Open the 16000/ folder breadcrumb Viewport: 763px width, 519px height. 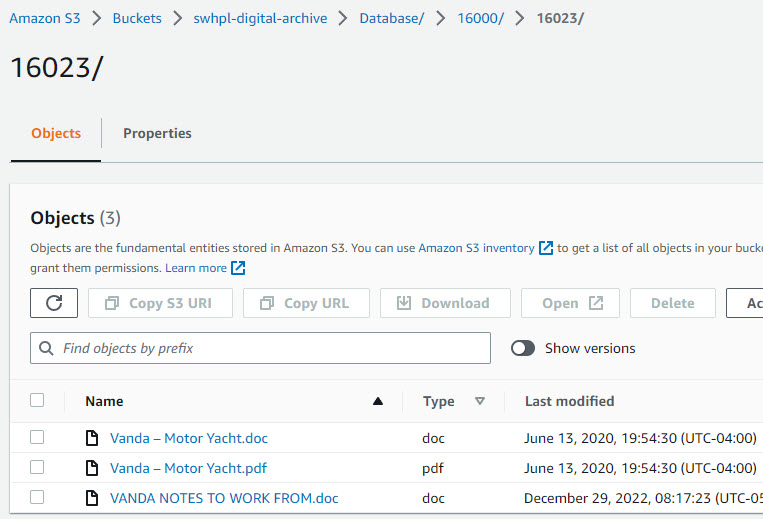pos(481,18)
